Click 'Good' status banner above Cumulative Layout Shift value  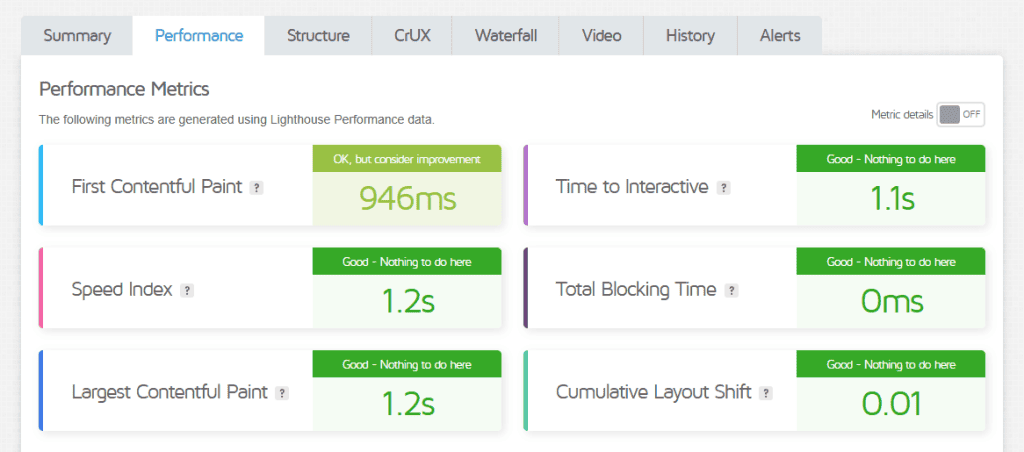pyautogui.click(x=891, y=364)
